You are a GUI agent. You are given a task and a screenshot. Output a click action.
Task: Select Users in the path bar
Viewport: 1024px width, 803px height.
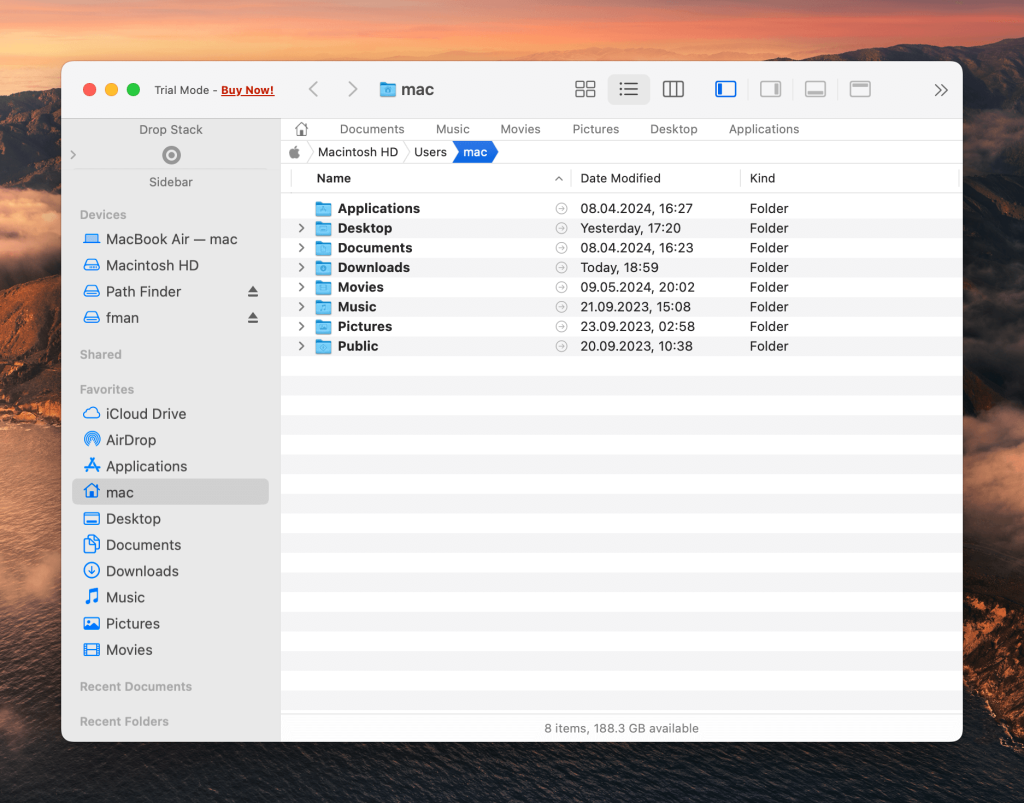430,152
